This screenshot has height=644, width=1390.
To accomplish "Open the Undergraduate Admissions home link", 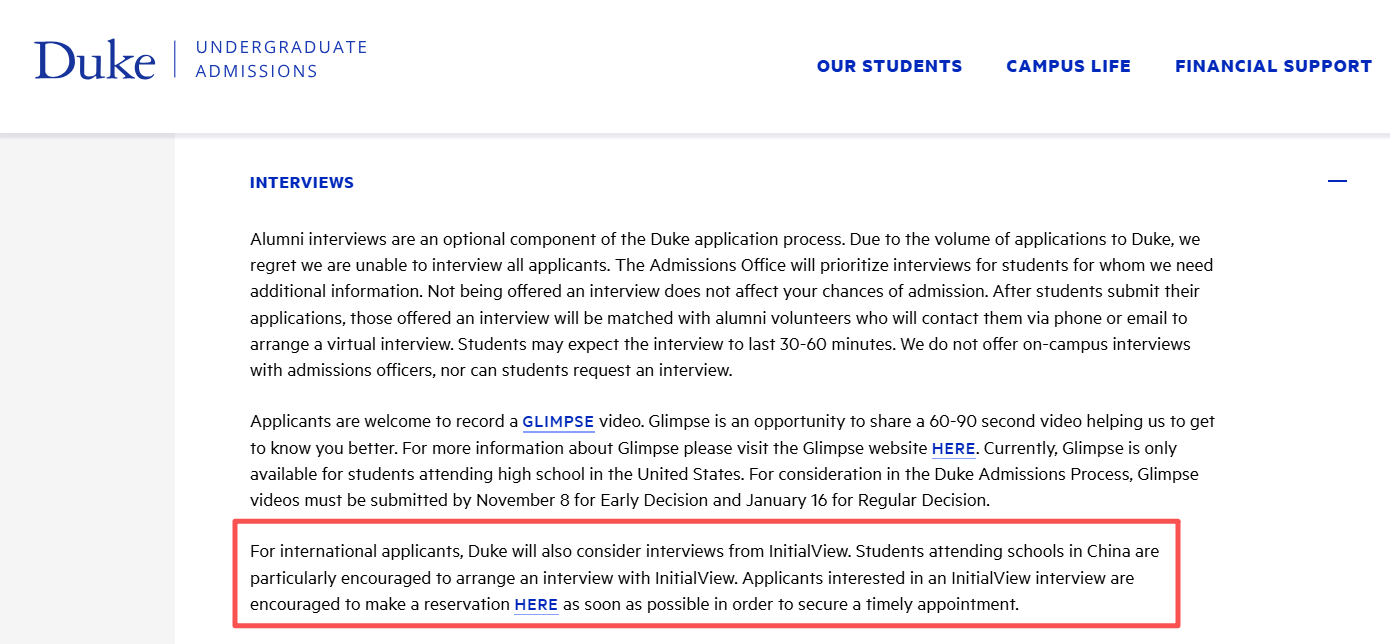I will tap(281, 60).
